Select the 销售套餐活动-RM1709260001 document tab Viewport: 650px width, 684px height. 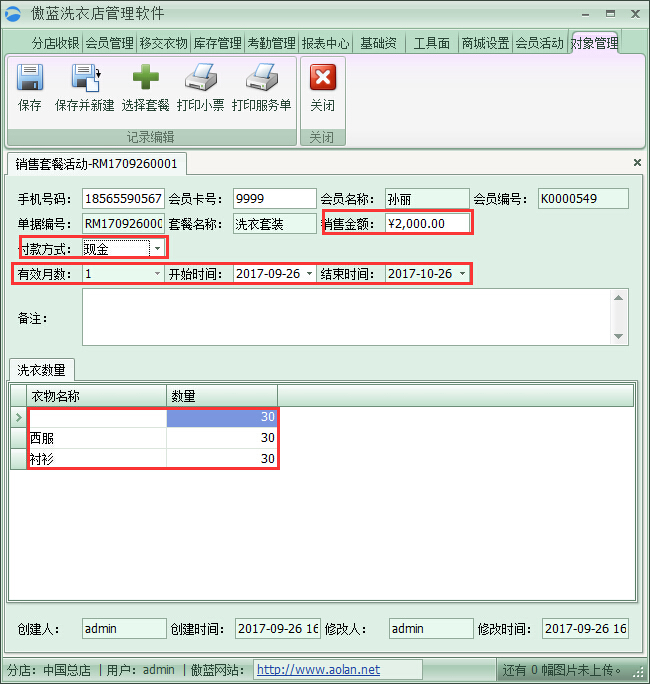(x=96, y=164)
